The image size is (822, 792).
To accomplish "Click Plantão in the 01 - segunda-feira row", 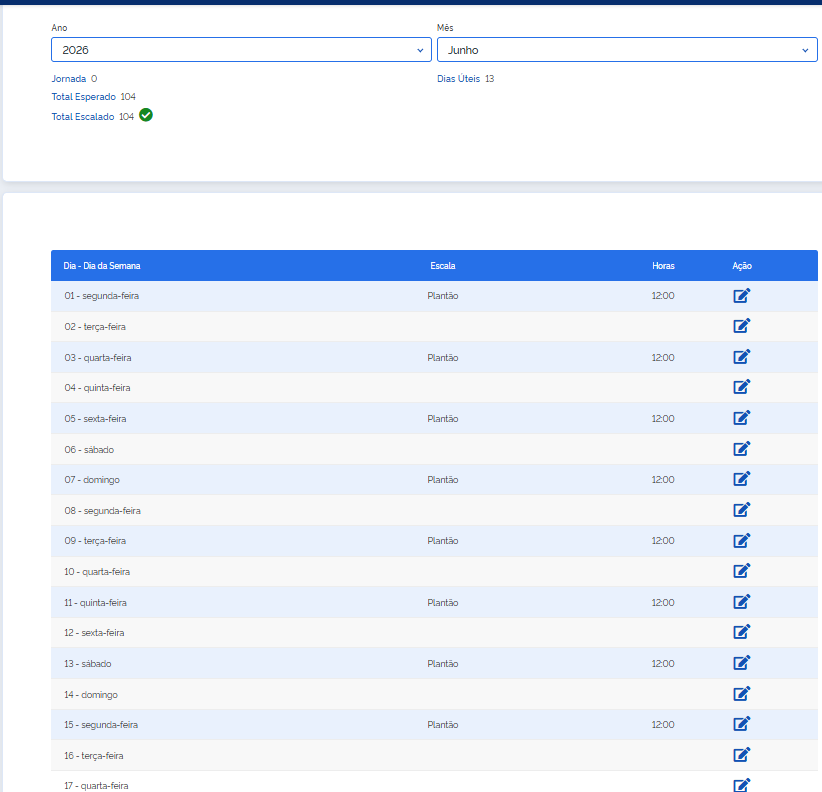I will [x=442, y=296].
